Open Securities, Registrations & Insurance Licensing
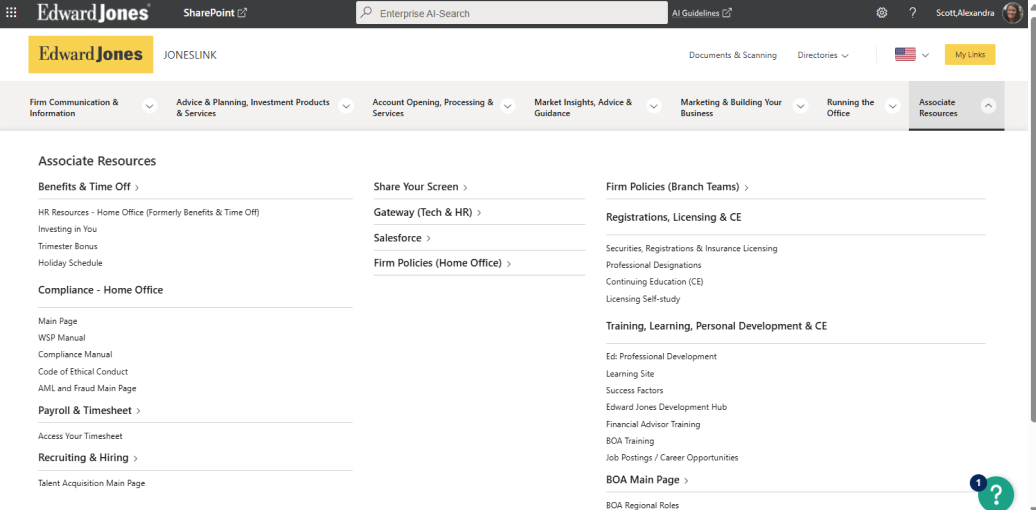Image resolution: width=1036 pixels, height=510 pixels. 692,248
